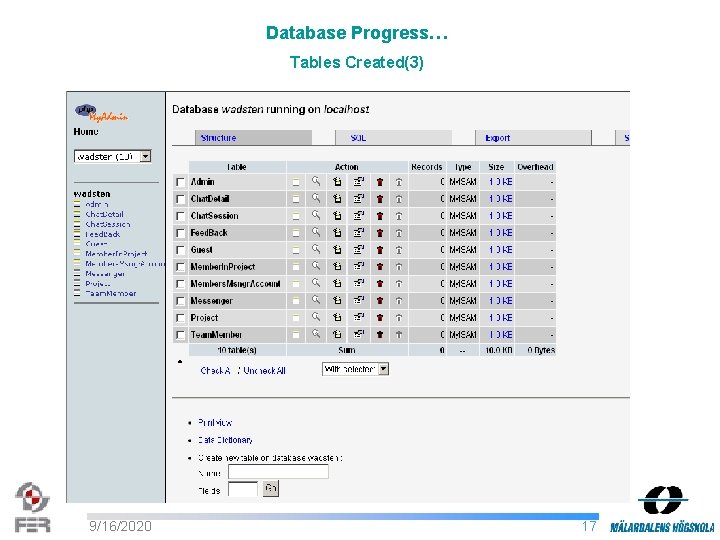Click the Go button beside Fields
The height and width of the screenshot is (540, 720).
pyautogui.click(x=271, y=488)
